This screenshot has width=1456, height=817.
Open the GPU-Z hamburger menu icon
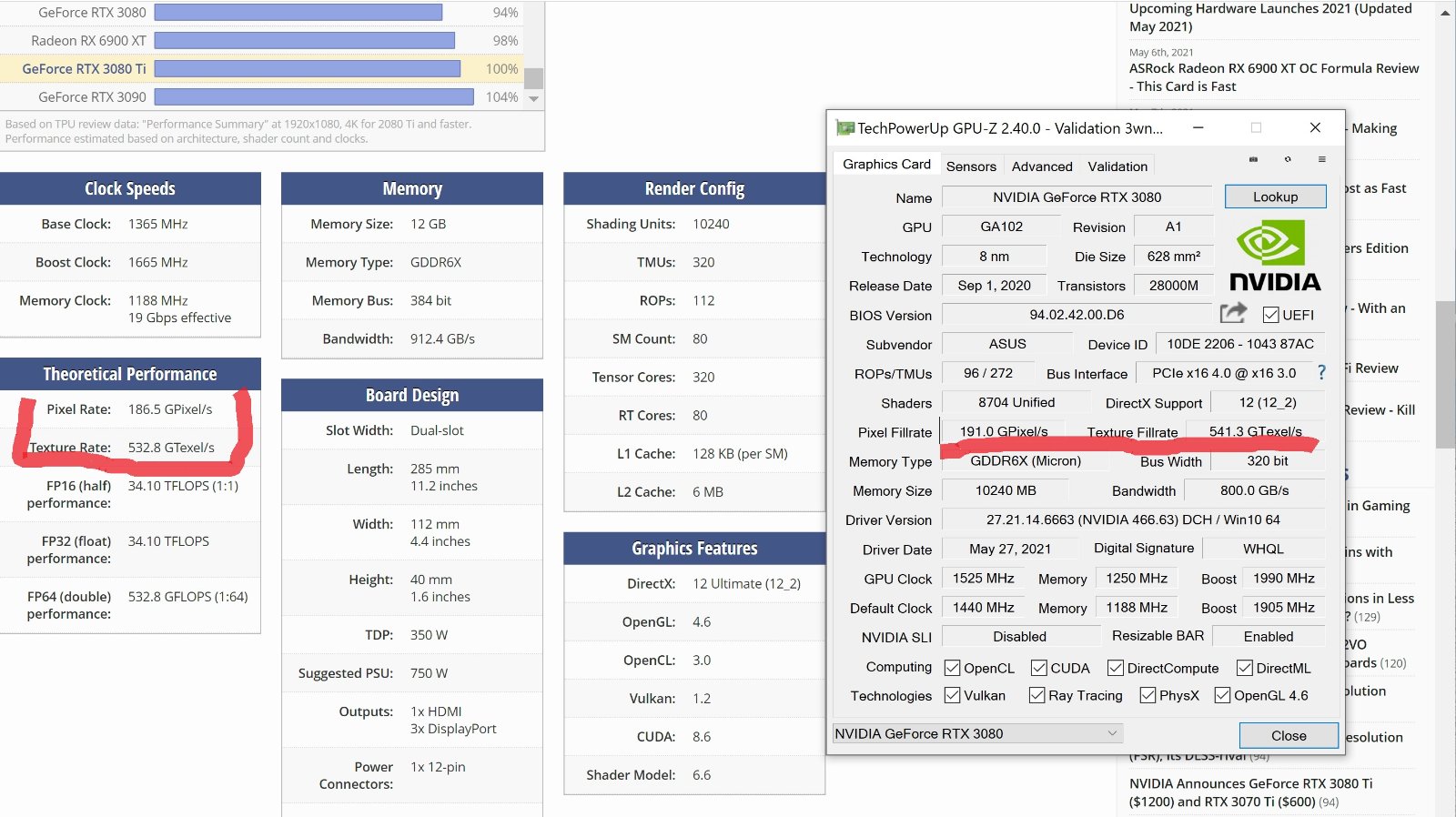pyautogui.click(x=1321, y=159)
